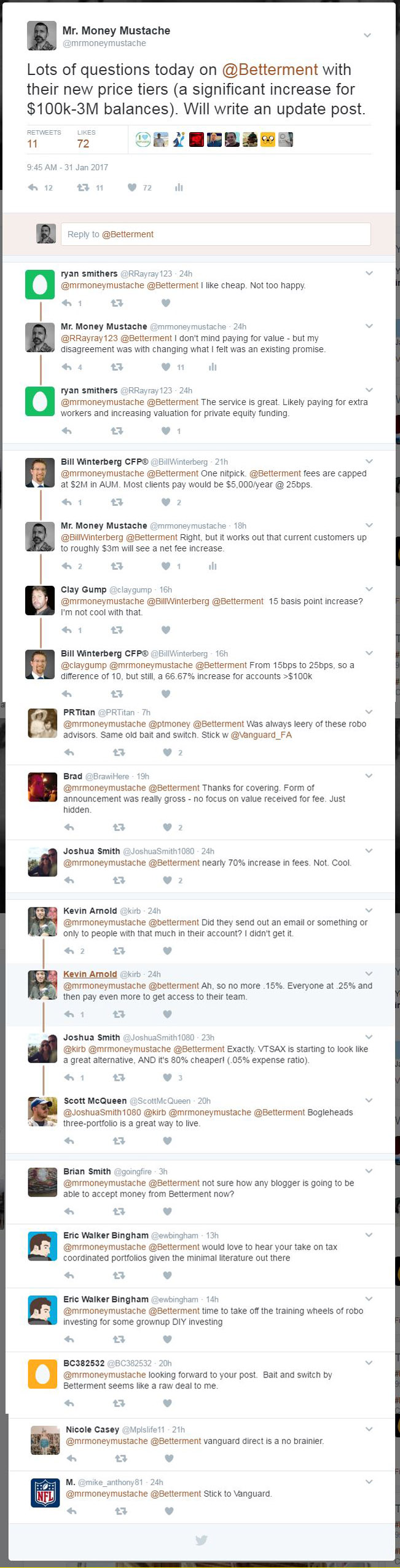400x1568 pixels.
Task: Like the main tweet with 72 likes
Action: [x=132, y=187]
